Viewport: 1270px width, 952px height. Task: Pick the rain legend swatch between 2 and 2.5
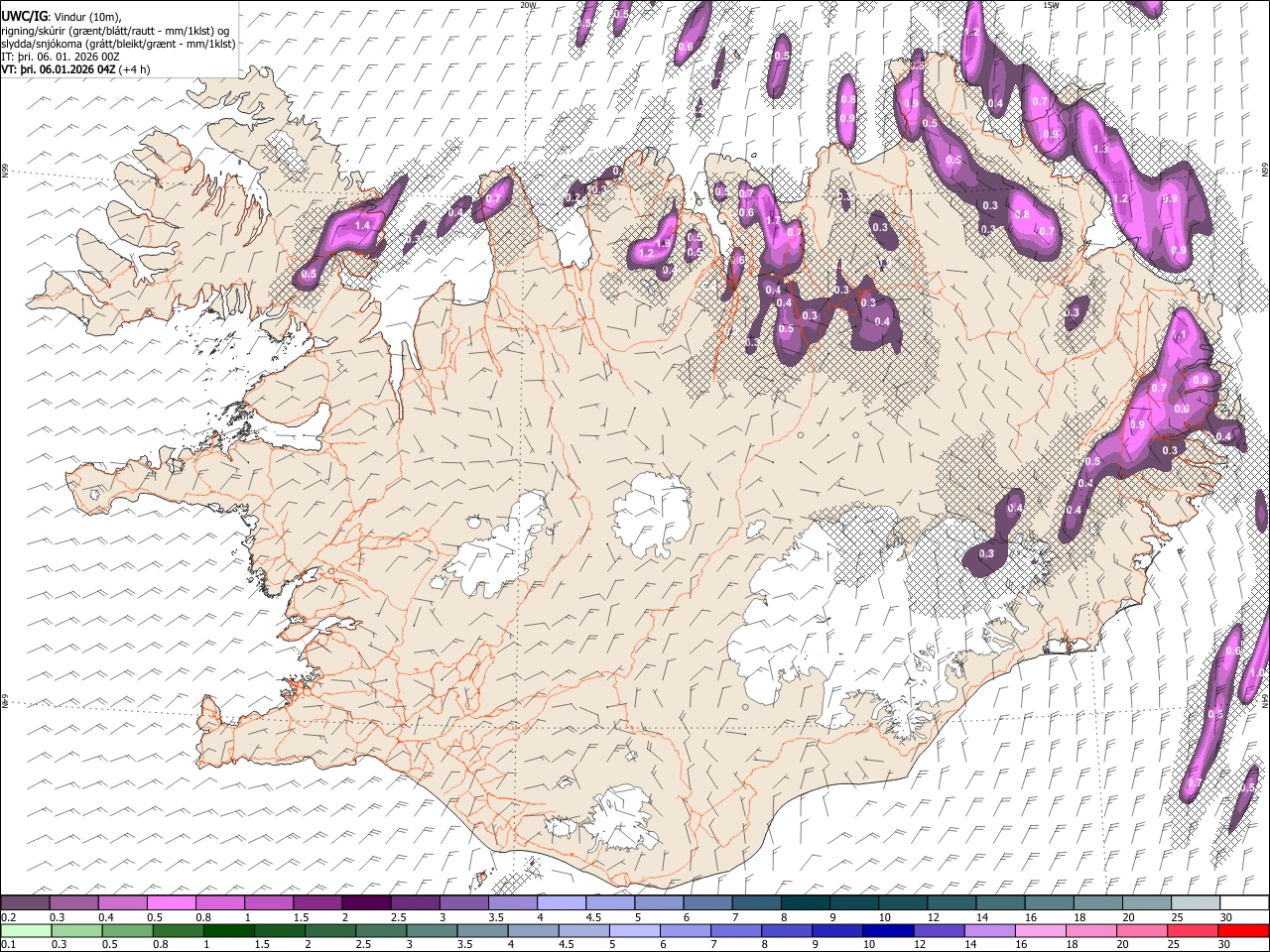330,931
